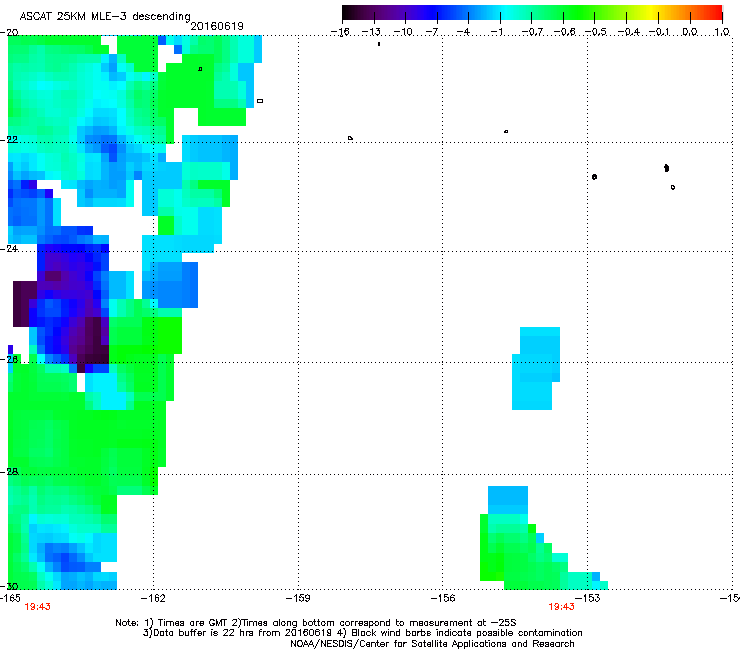Click the colorbar label '-0.6'
Image resolution: width=740 pixels, height=650 pixels.
point(564,32)
